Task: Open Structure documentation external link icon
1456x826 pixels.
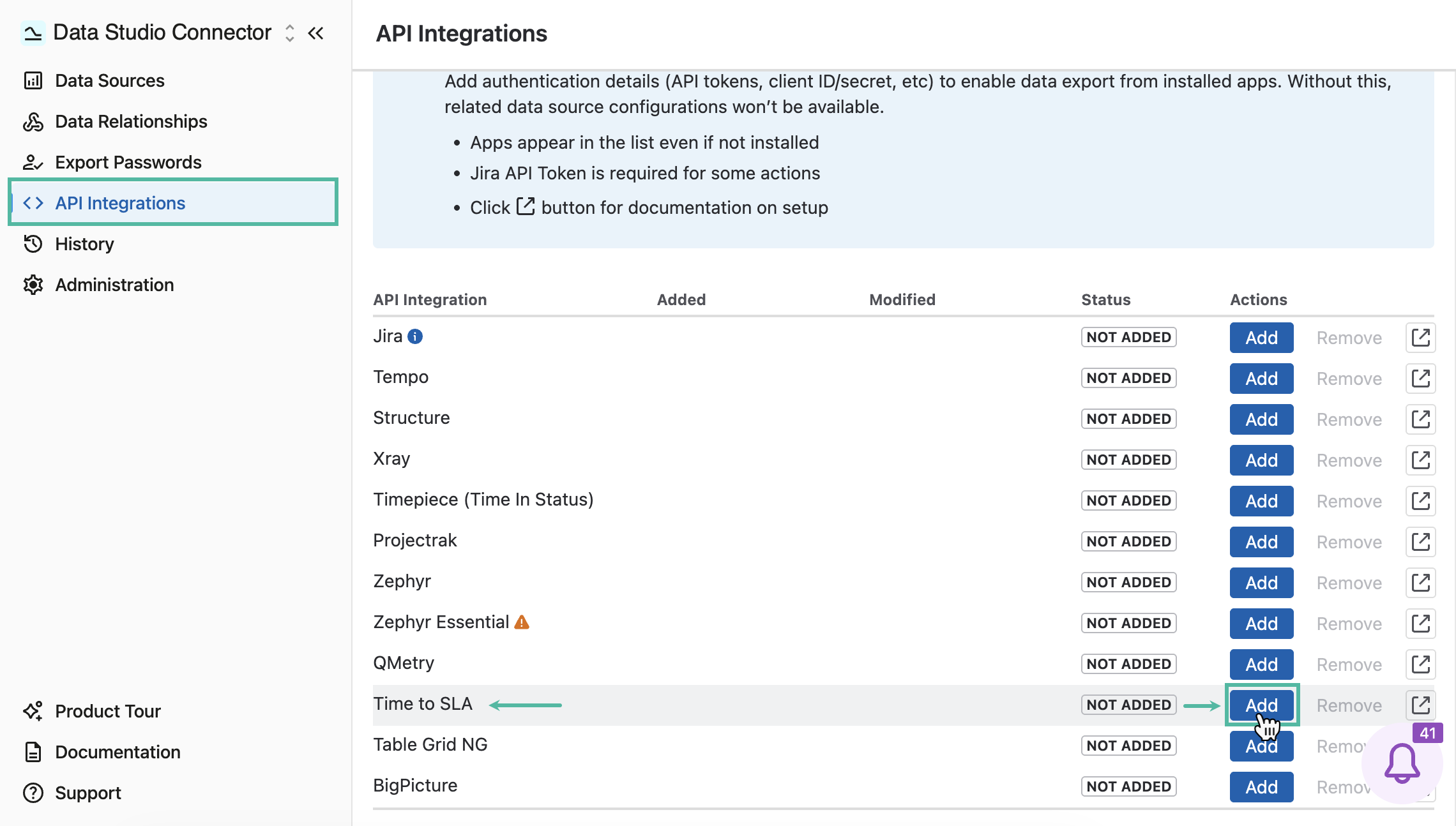Action: tap(1420, 419)
